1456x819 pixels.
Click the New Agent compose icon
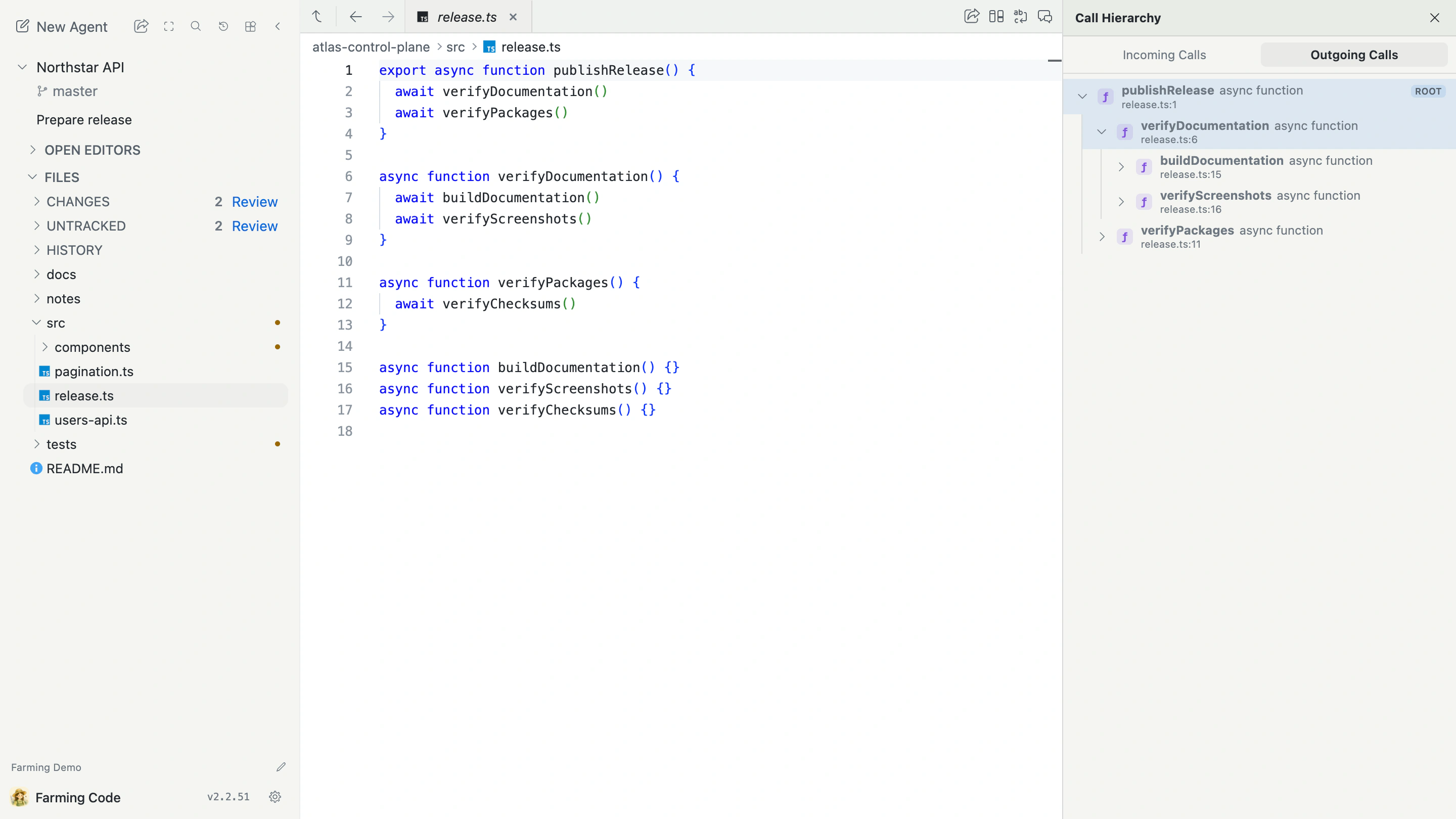[x=23, y=26]
